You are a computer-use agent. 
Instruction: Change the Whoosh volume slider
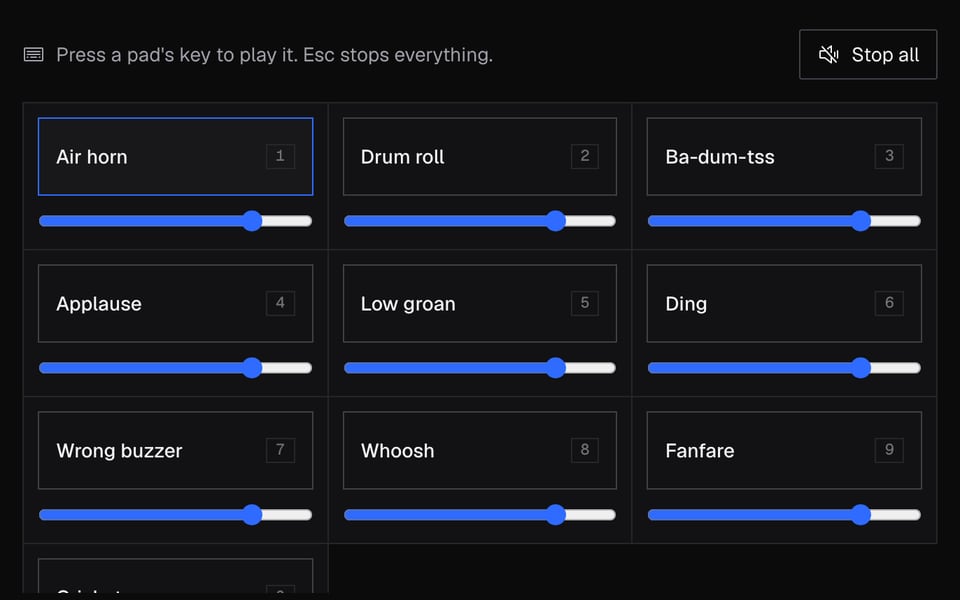(x=479, y=515)
